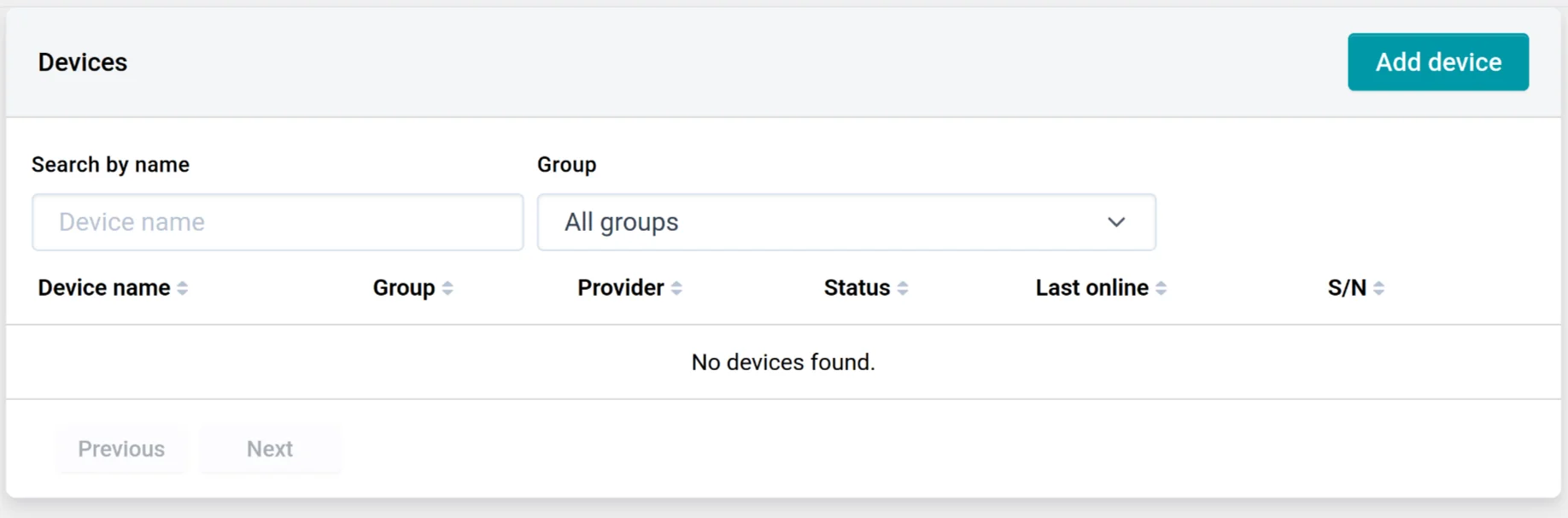Click the Status column header label

pyautogui.click(x=857, y=288)
